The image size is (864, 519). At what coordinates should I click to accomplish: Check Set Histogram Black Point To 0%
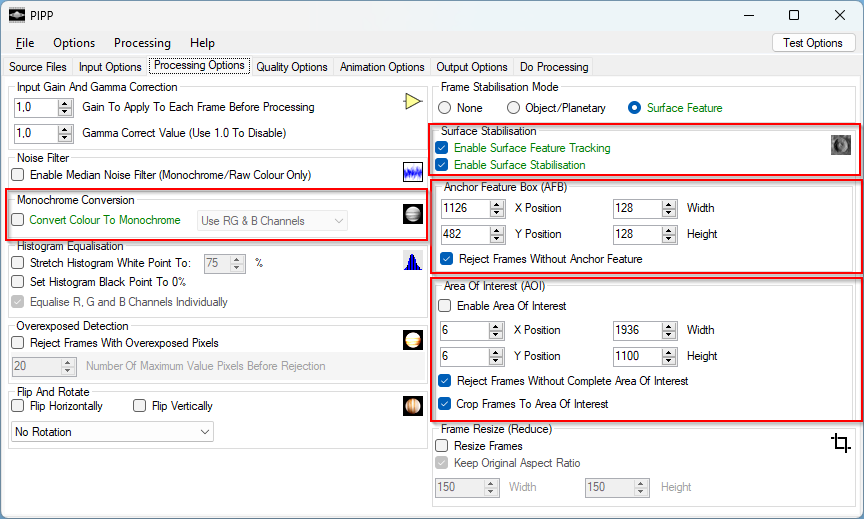click(18, 282)
